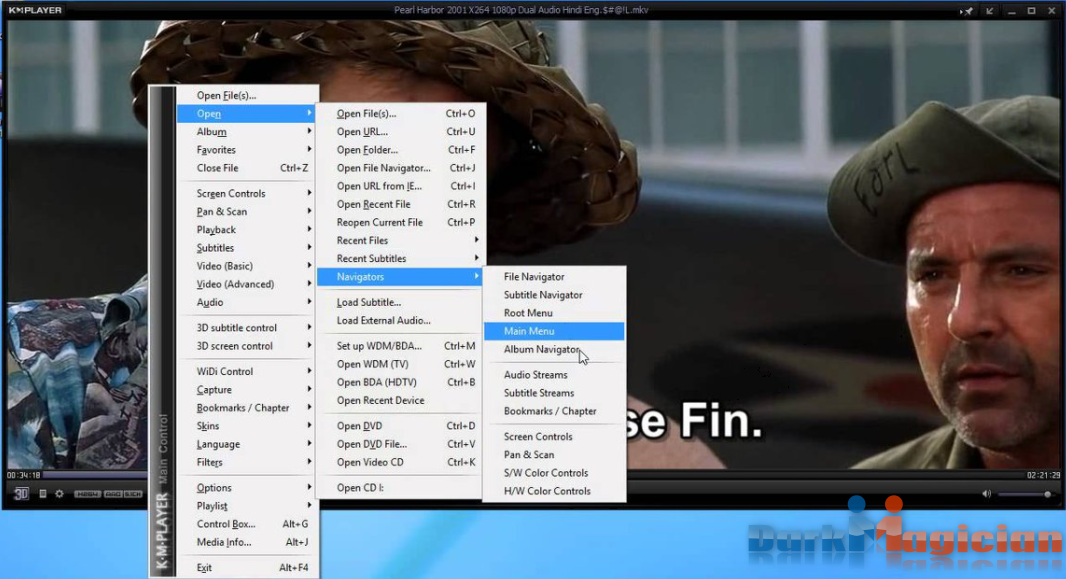Choose Set up WDM/BDA... entry
This screenshot has width=1066, height=579.
point(400,346)
